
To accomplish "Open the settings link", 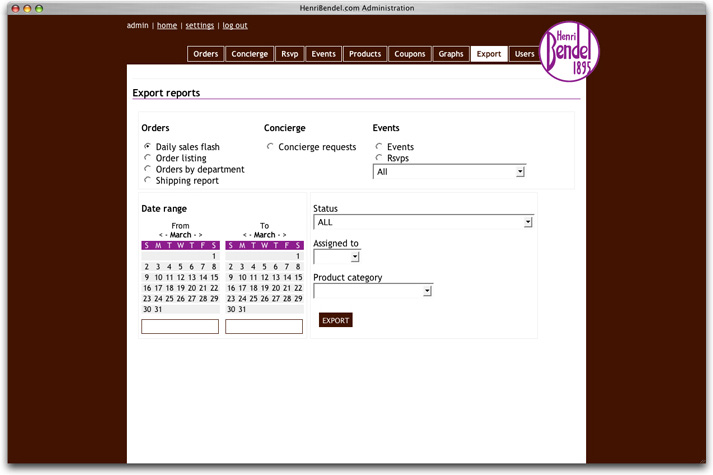I will [x=199, y=26].
